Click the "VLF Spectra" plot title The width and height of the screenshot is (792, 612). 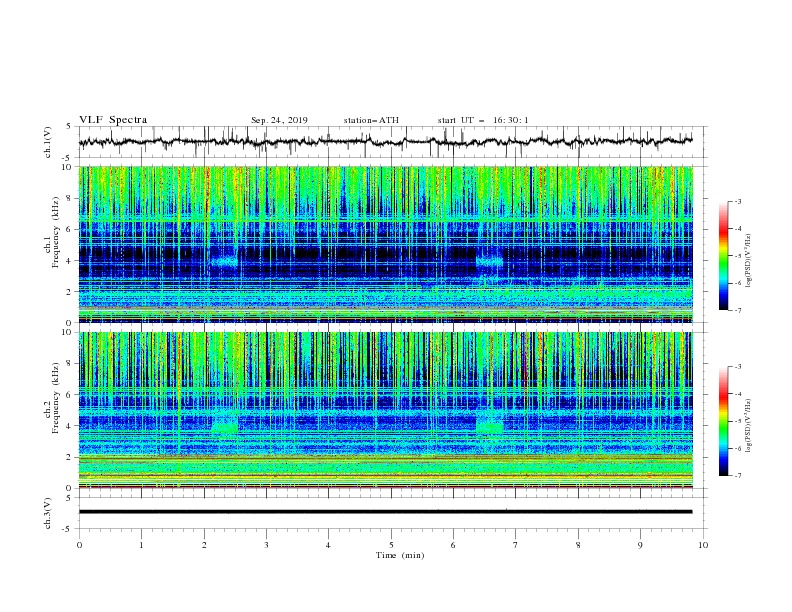pyautogui.click(x=113, y=120)
